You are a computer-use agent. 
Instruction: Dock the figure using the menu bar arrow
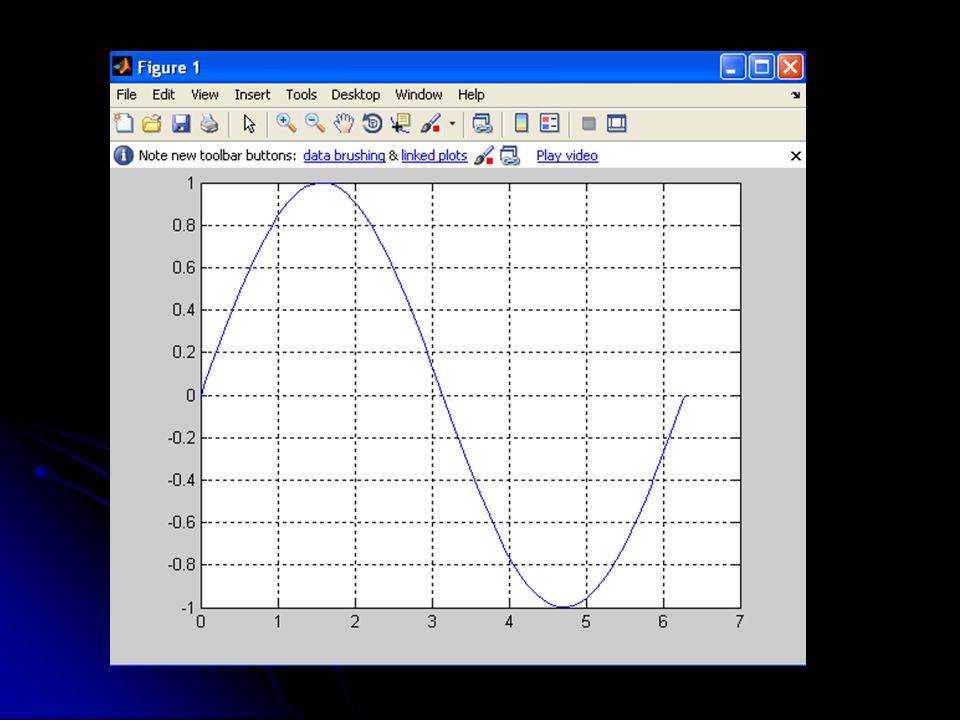[x=795, y=95]
